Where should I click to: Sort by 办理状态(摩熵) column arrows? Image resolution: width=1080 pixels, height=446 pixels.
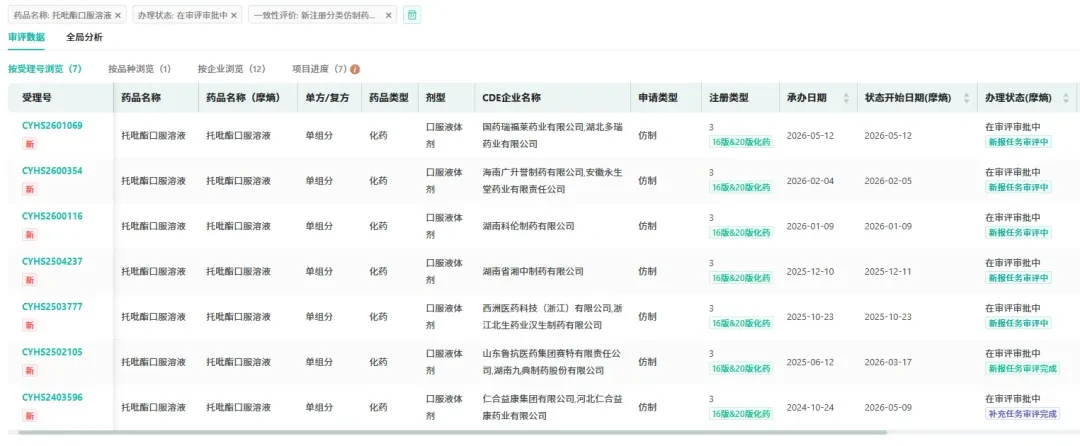1066,98
